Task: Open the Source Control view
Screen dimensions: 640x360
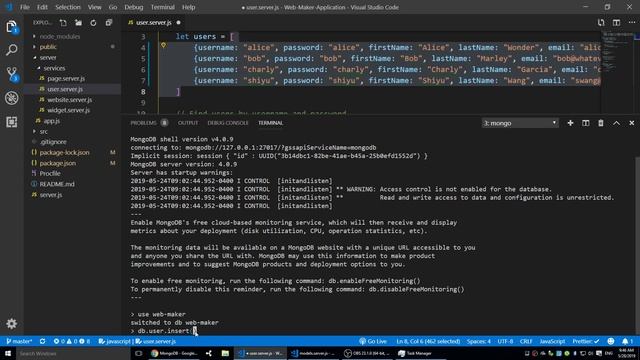Action: (11, 74)
